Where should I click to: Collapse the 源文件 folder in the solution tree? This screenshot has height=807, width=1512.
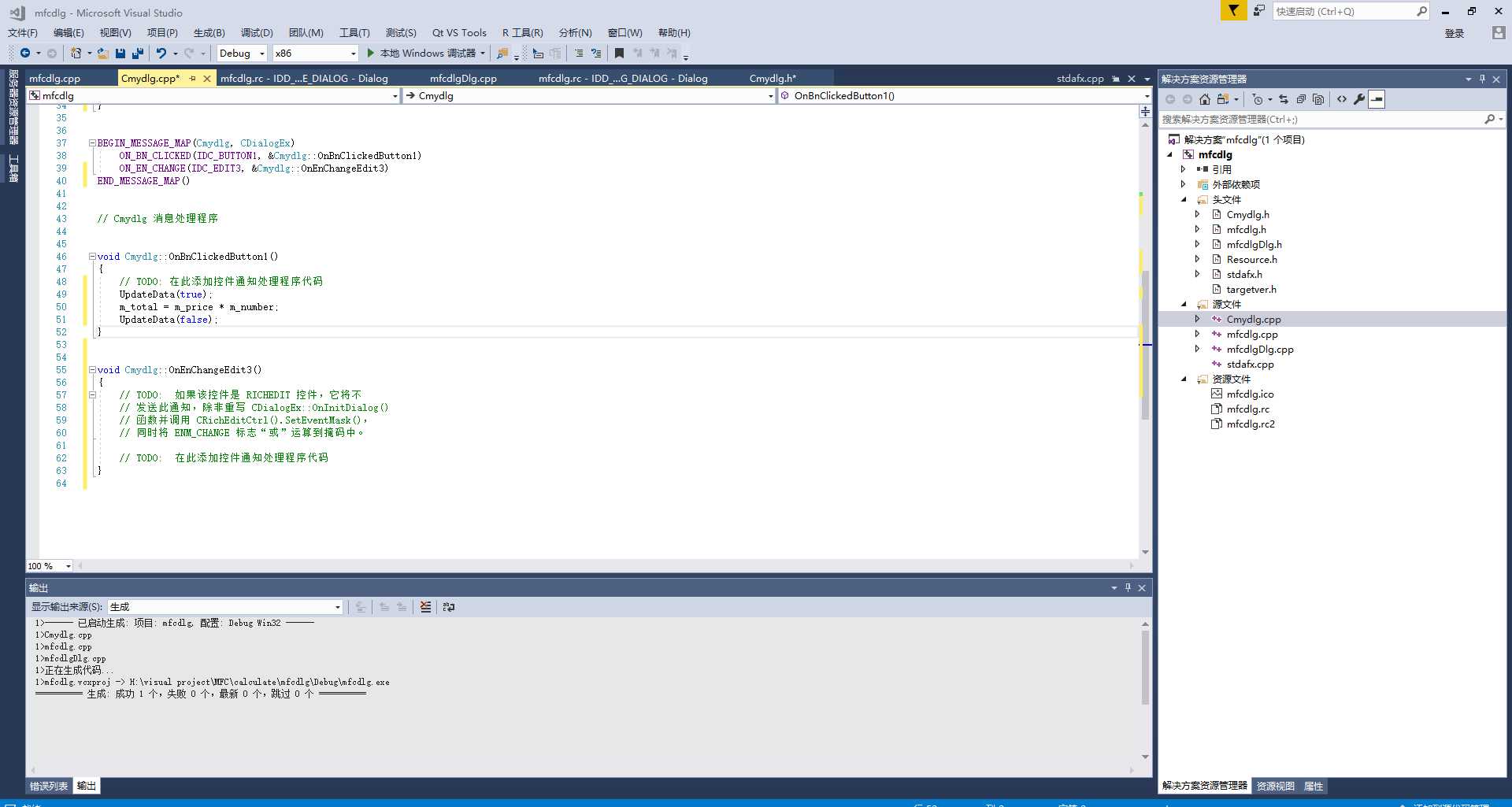[x=1183, y=304]
